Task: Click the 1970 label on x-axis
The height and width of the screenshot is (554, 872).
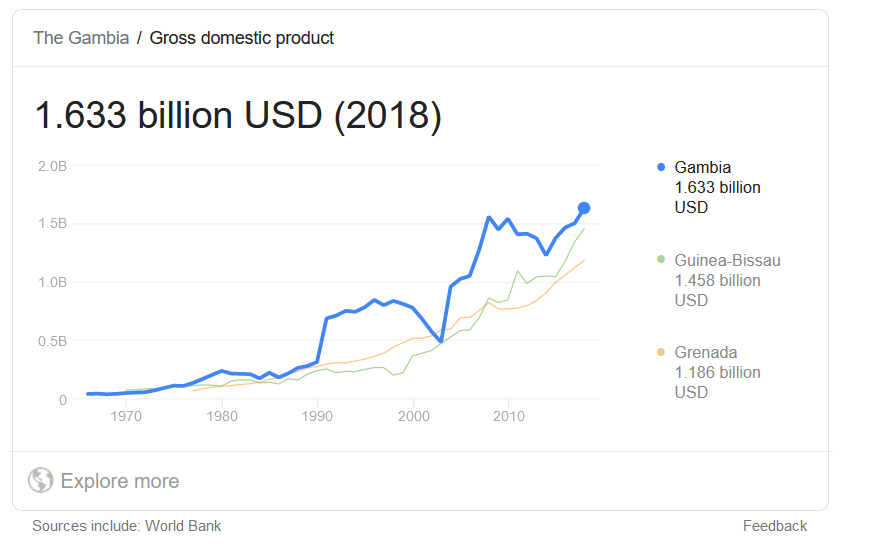Action: (x=126, y=416)
